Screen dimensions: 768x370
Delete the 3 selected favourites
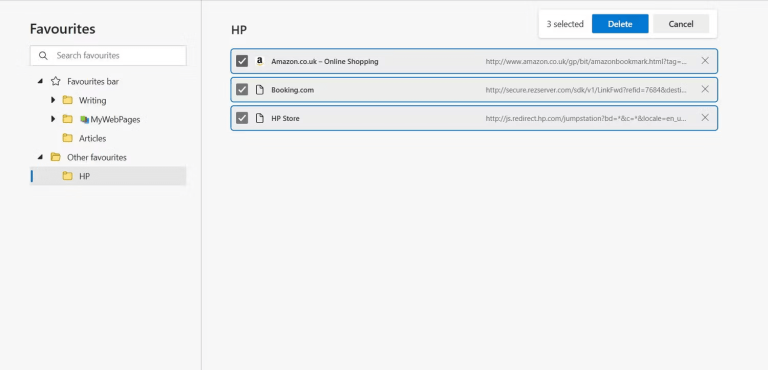(620, 24)
